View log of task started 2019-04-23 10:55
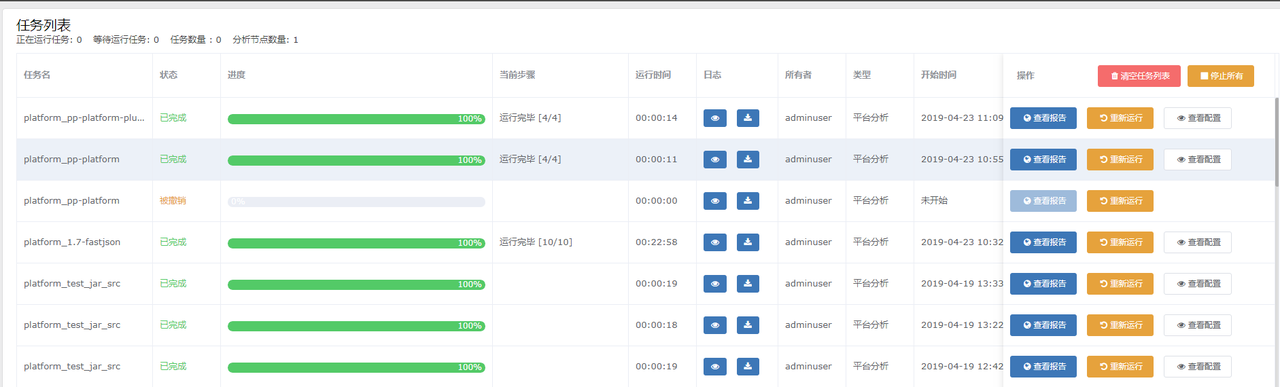The width and height of the screenshot is (1280, 387). 715,159
